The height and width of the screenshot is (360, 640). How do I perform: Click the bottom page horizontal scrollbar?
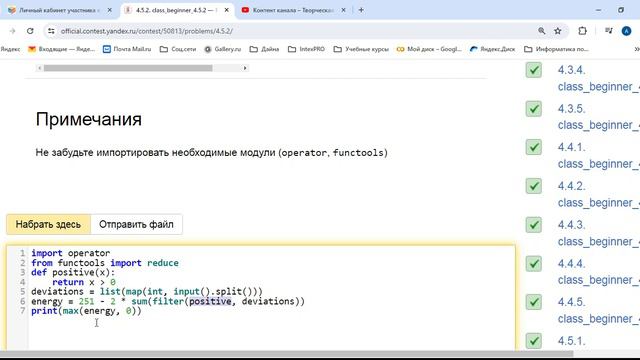tap(287, 354)
